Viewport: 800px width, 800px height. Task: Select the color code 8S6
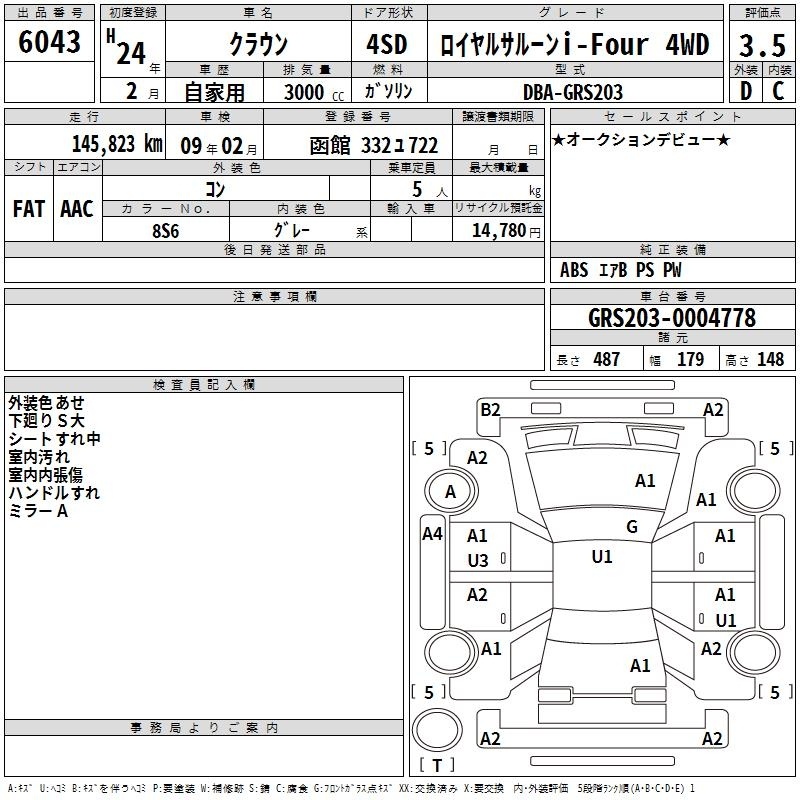(x=166, y=230)
